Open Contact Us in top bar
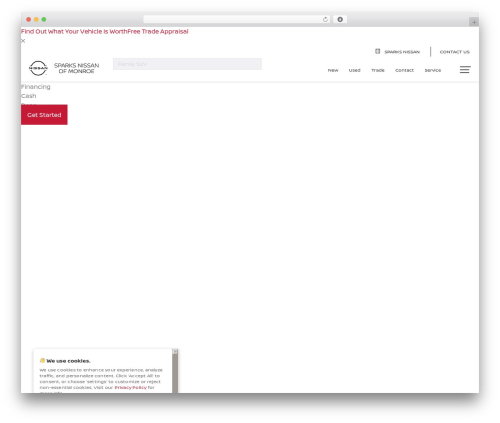 (455, 52)
